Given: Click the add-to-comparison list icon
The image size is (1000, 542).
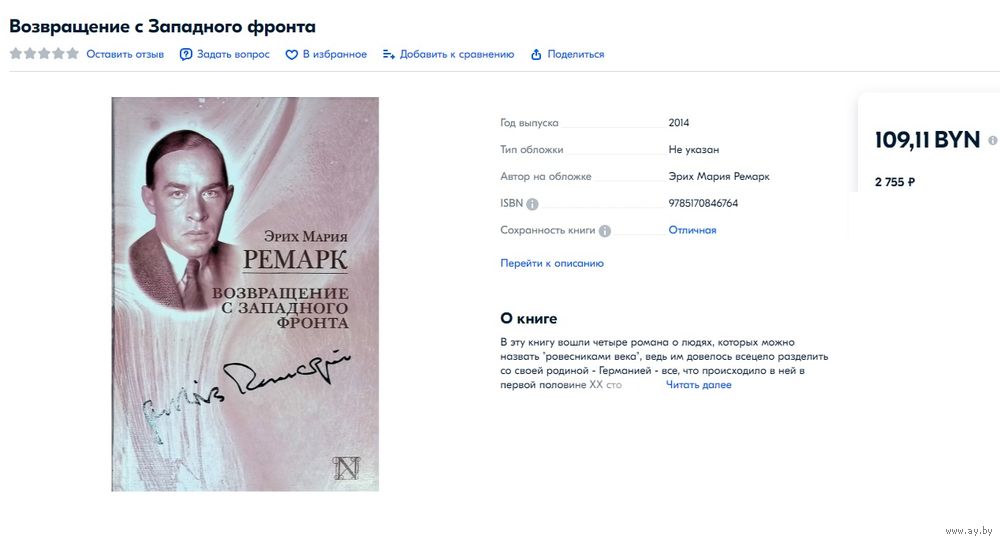Looking at the screenshot, I should point(388,55).
